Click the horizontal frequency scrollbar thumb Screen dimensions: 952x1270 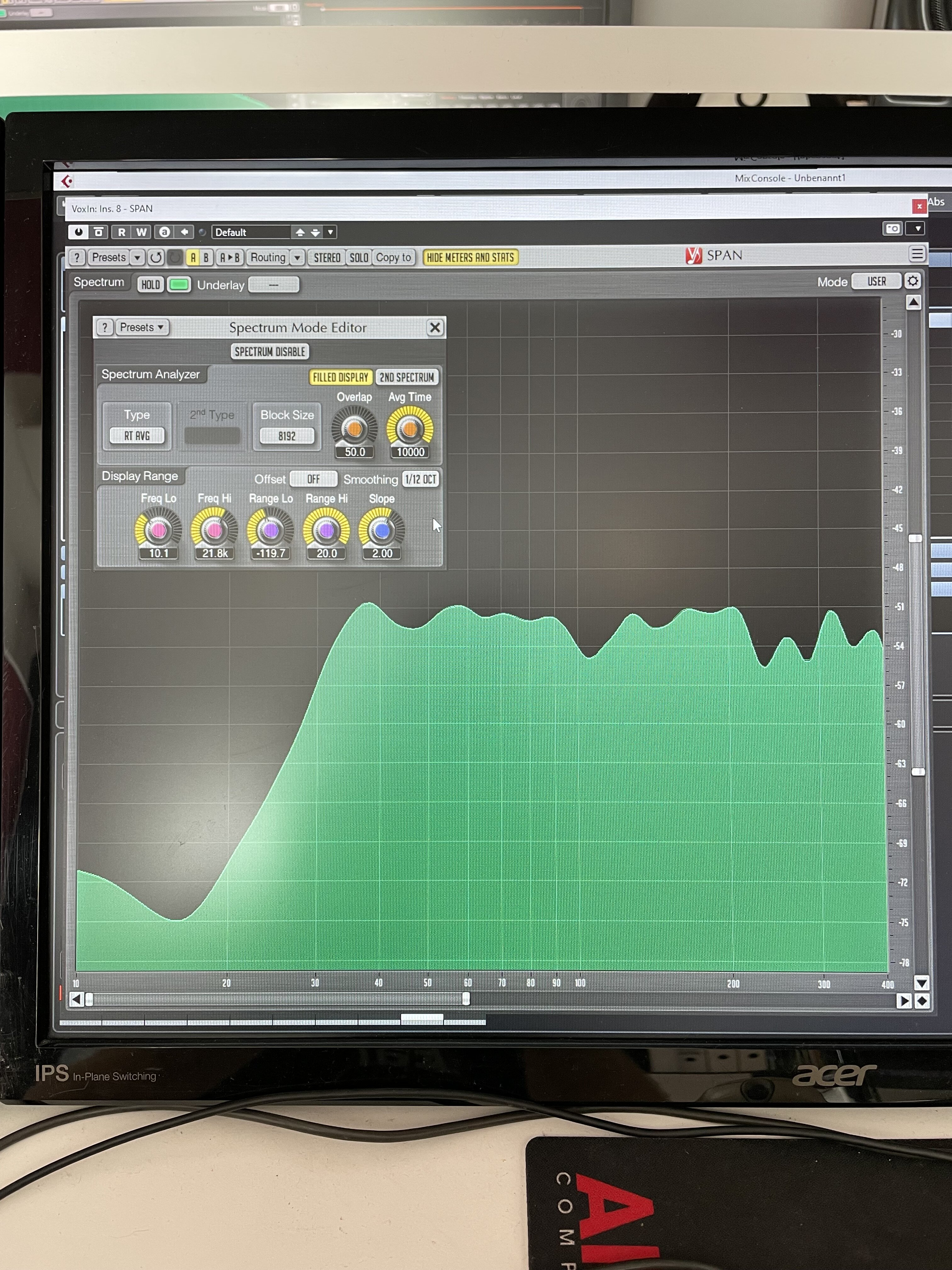(x=277, y=999)
